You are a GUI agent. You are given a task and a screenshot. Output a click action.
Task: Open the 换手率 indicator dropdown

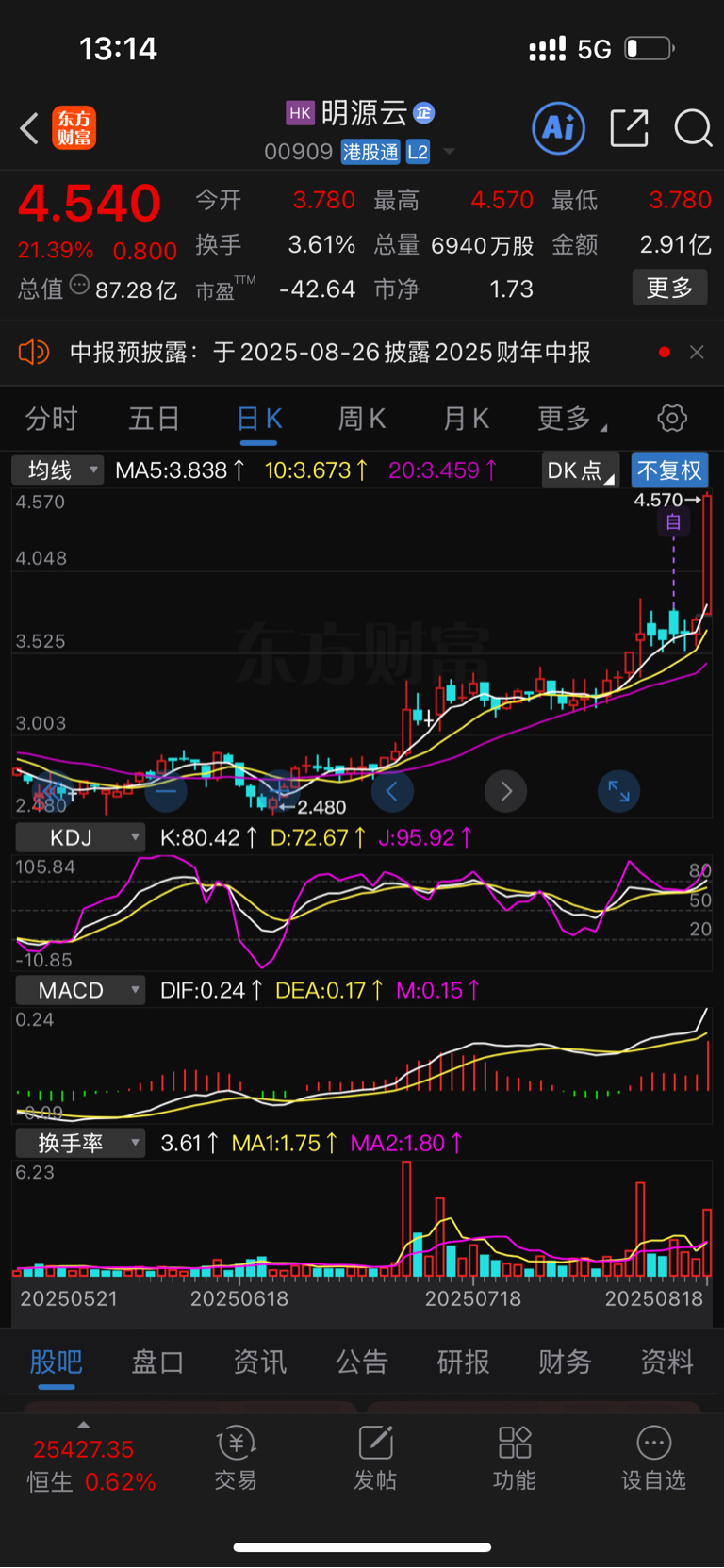[80, 1143]
